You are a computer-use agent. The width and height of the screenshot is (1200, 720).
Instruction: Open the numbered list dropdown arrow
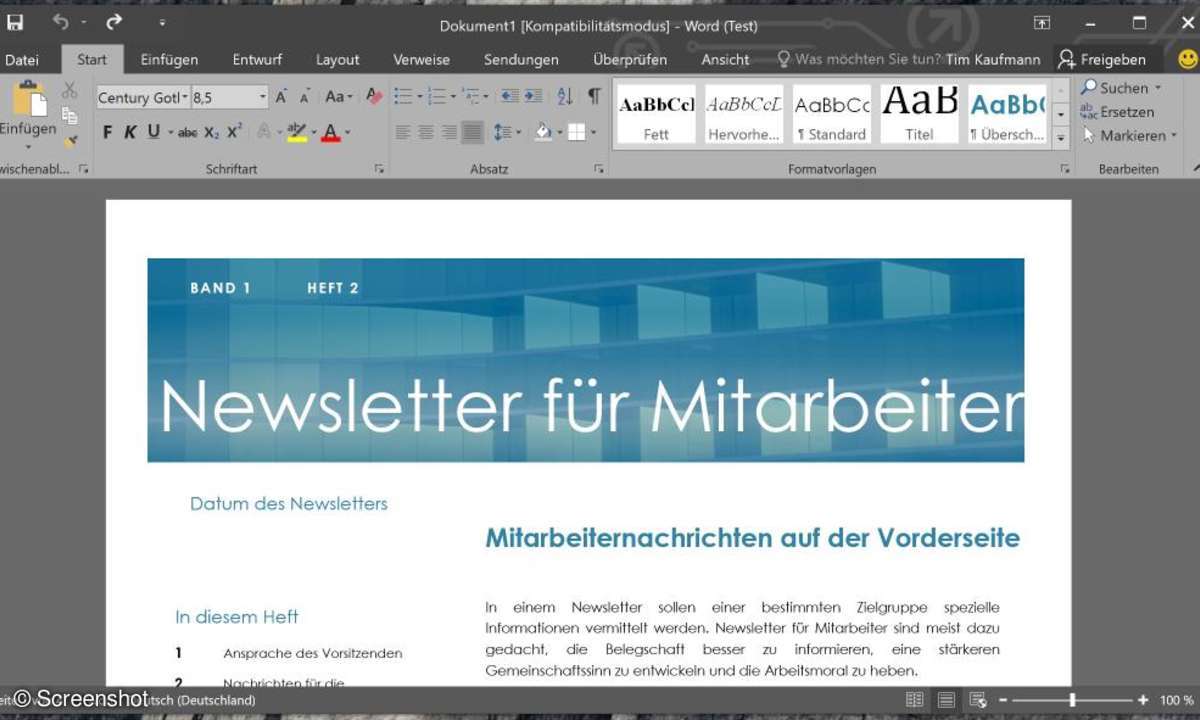(453, 97)
